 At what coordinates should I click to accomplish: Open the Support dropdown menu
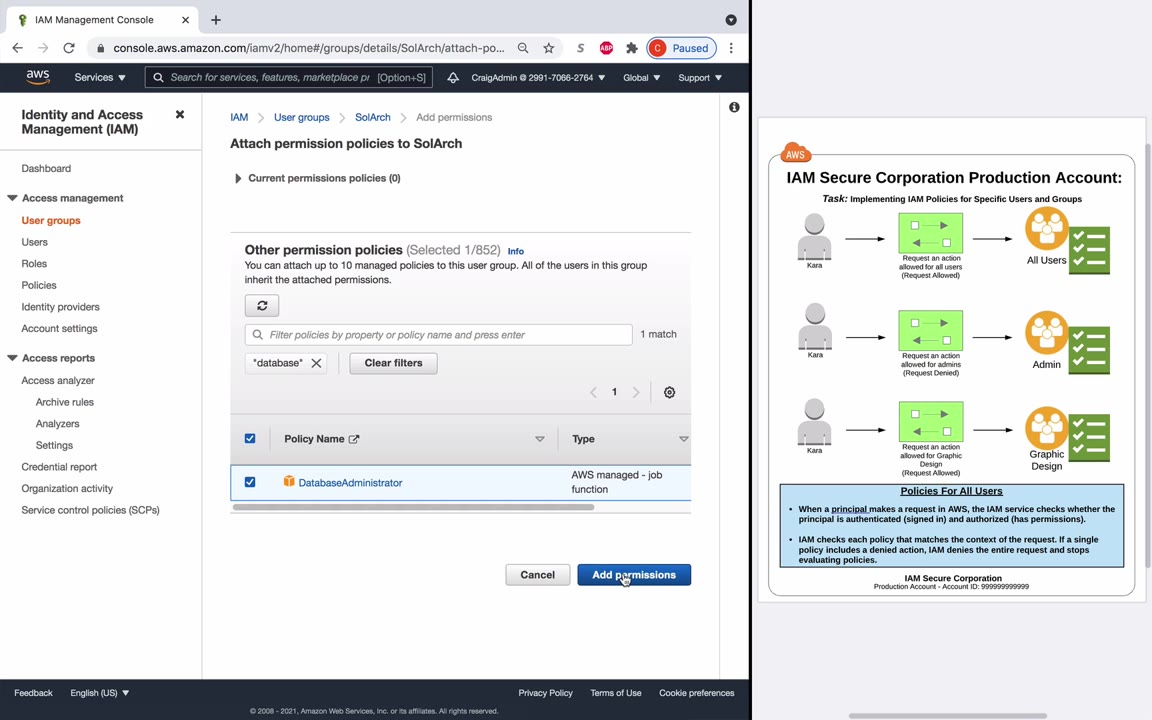coord(699,77)
